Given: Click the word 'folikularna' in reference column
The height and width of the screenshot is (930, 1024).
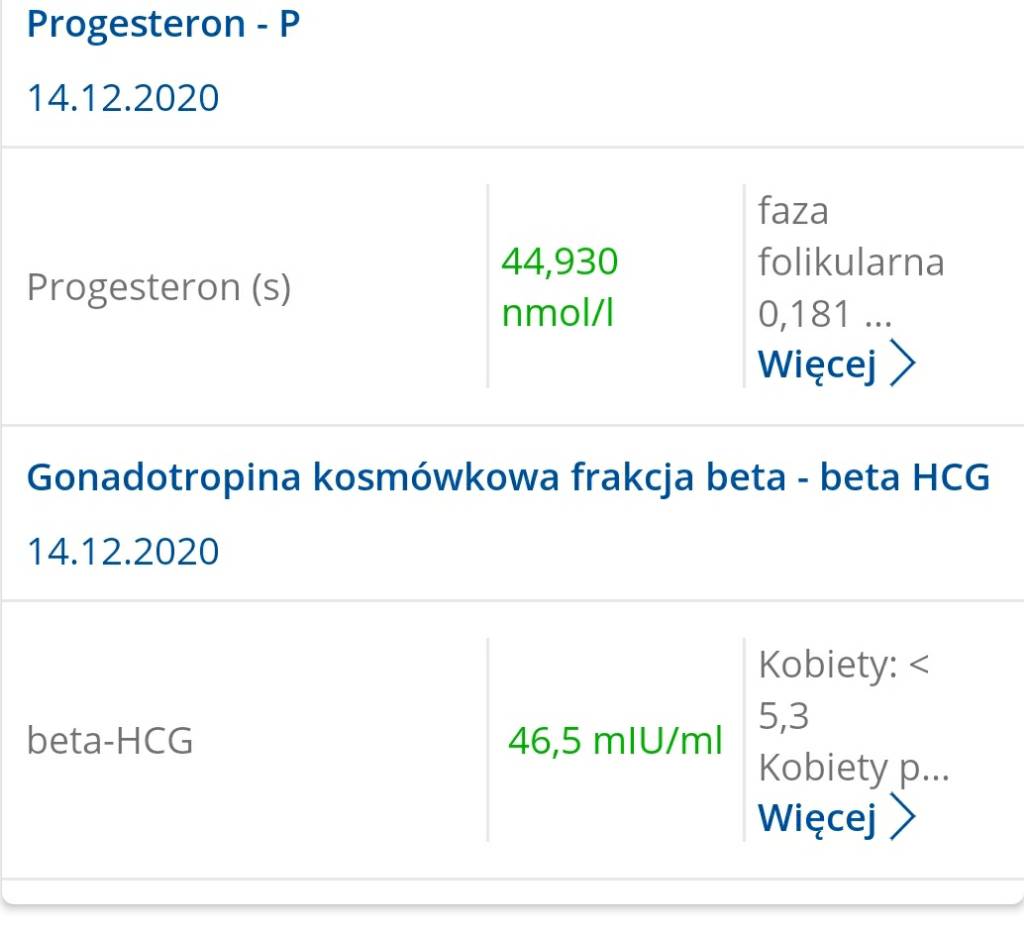Looking at the screenshot, I should tap(851, 262).
